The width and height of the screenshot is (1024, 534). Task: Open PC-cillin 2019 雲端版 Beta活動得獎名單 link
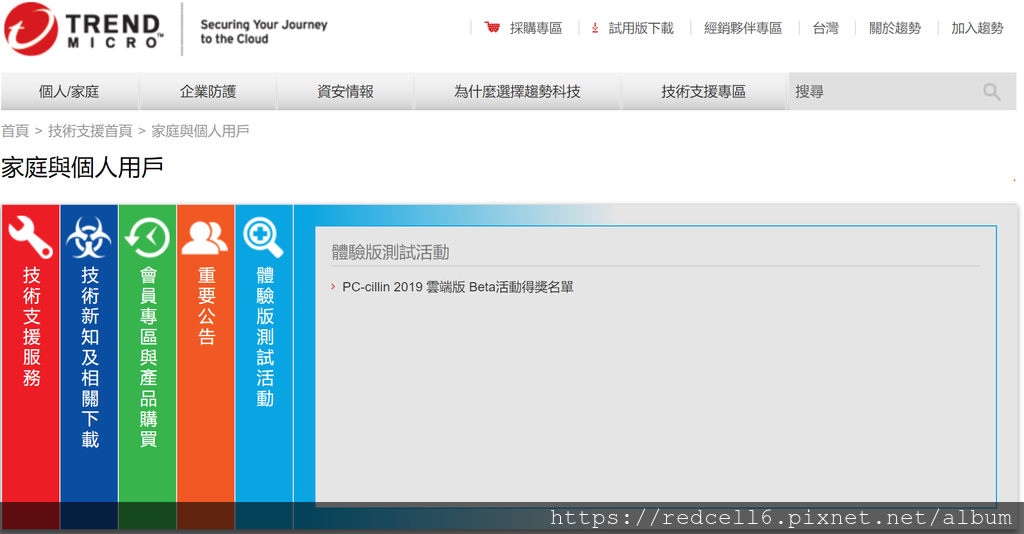tap(458, 287)
